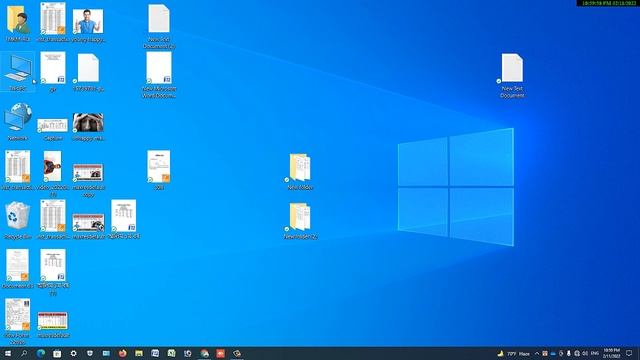Open Microsoft Store from the taskbar

(x=57, y=353)
